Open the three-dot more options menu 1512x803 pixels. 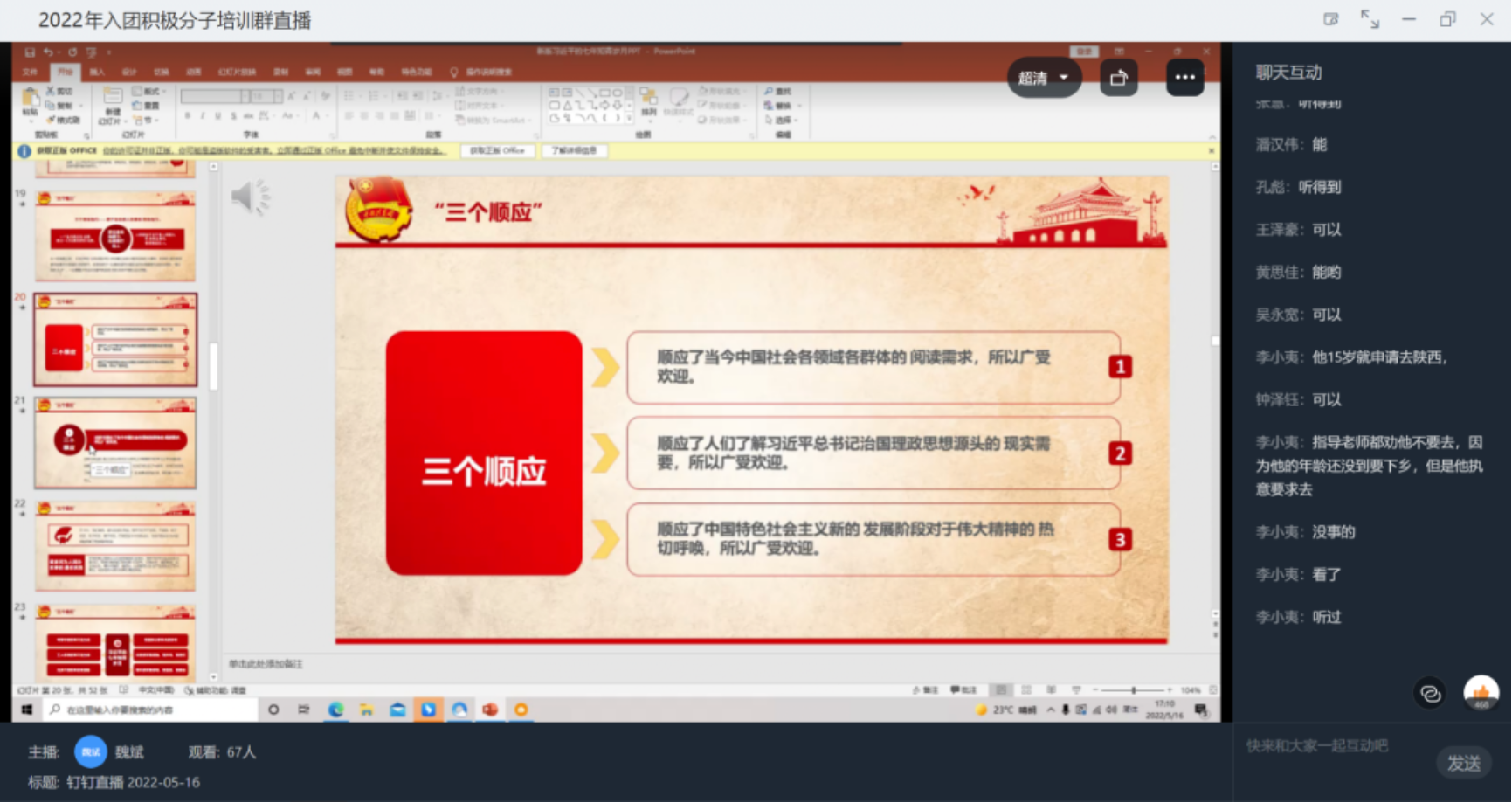[1184, 78]
